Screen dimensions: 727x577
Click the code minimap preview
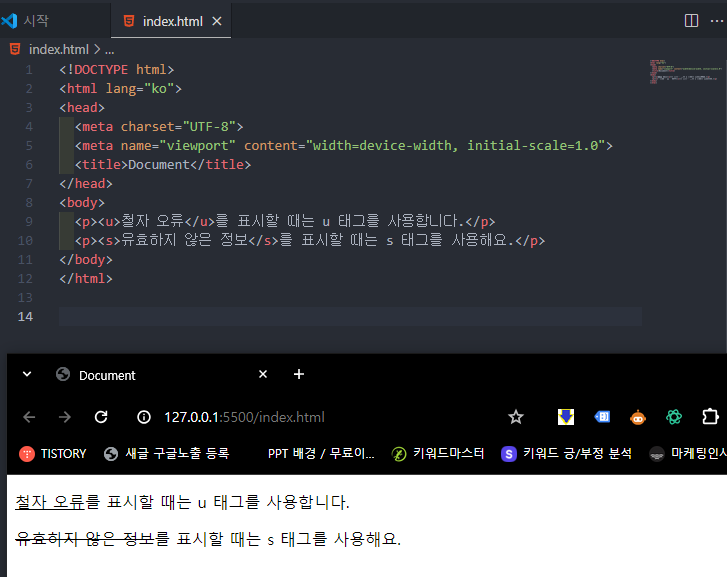[x=685, y=71]
